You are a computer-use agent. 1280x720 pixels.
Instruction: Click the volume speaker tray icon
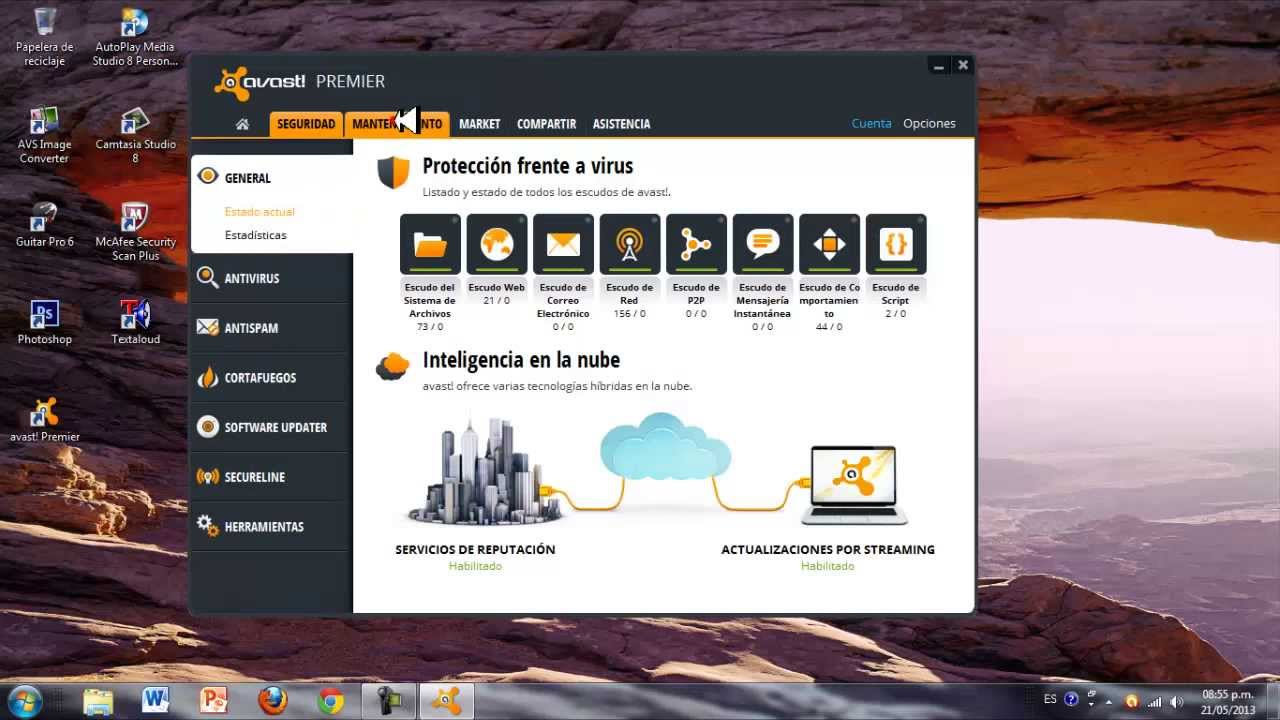[1177, 701]
